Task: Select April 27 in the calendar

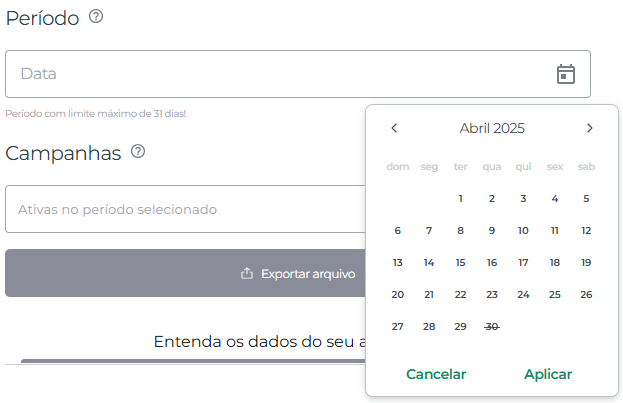Action: [397, 326]
